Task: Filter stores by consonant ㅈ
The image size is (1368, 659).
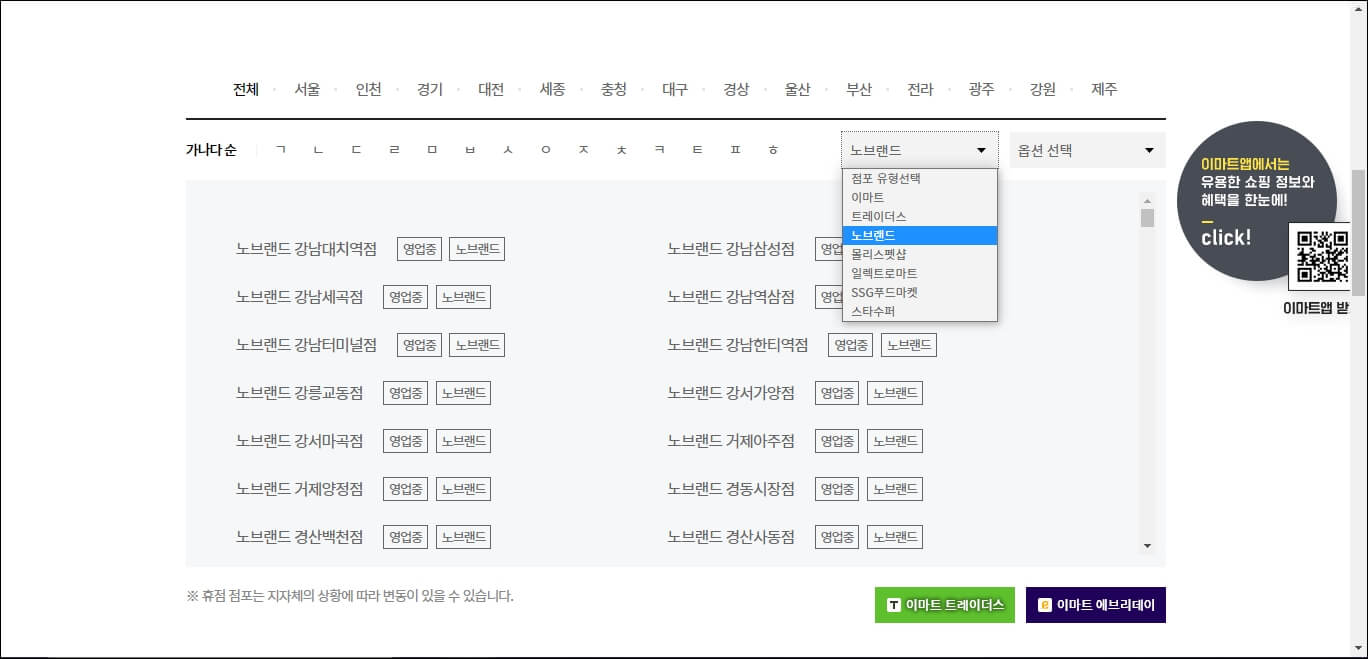Action: pyautogui.click(x=583, y=150)
